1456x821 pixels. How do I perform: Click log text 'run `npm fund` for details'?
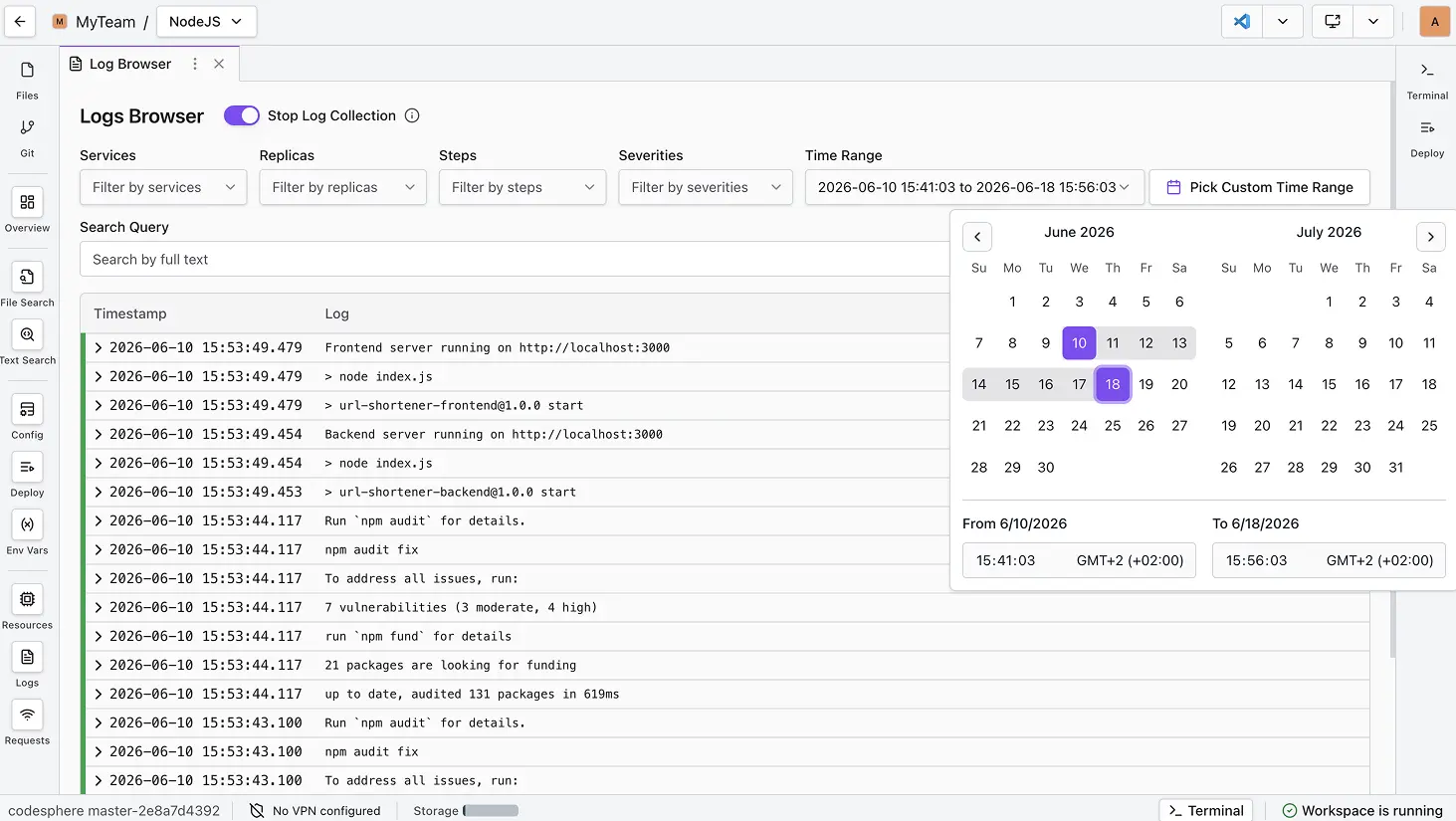(418, 636)
